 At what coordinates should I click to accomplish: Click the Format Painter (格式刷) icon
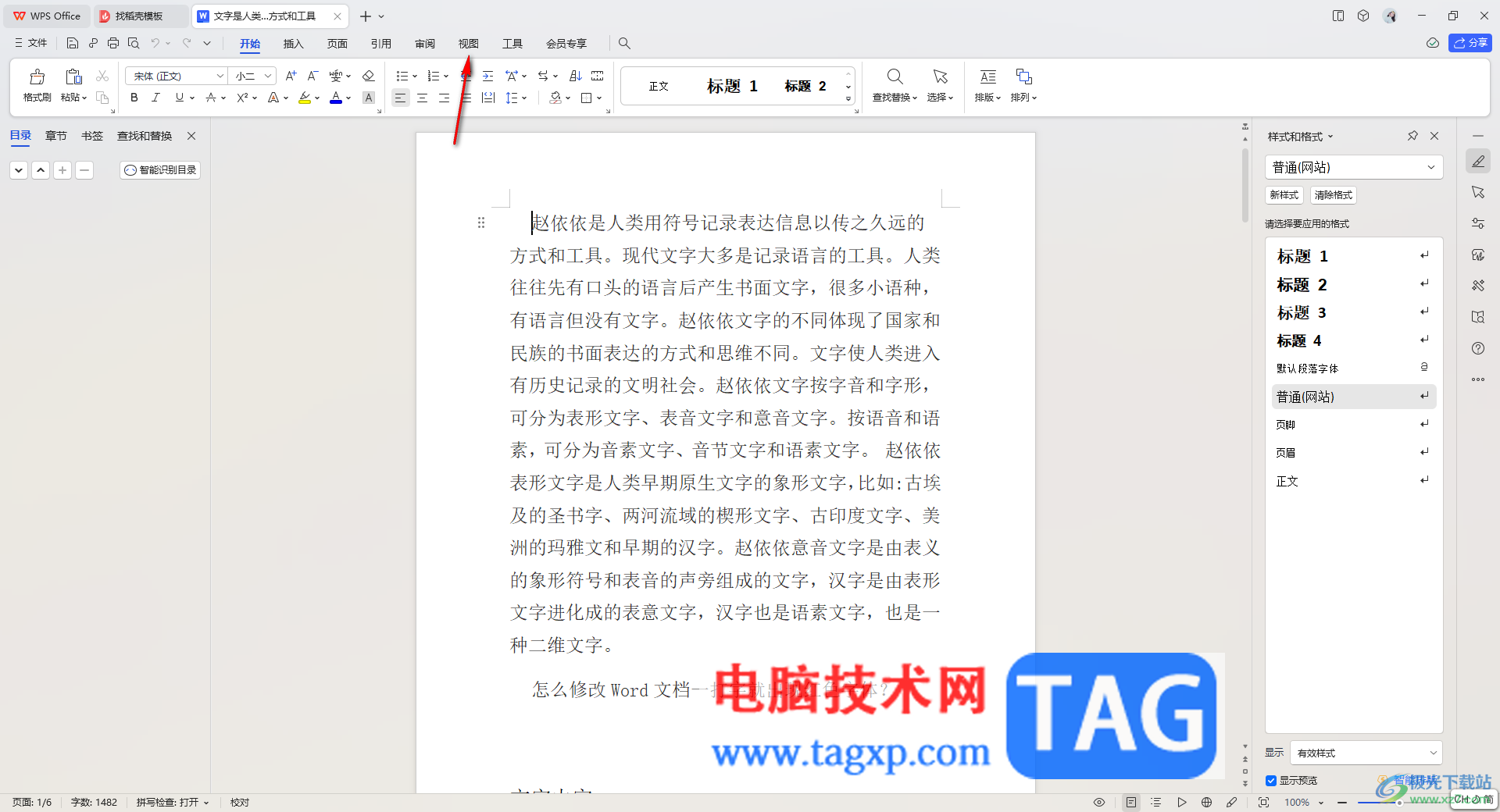[x=37, y=77]
